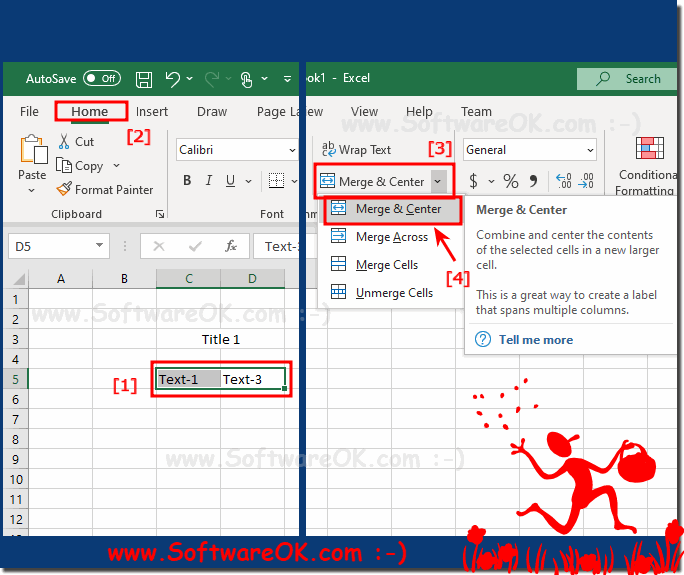Toggle Italic formatting
Image resolution: width=684 pixels, height=575 pixels.
(x=209, y=180)
